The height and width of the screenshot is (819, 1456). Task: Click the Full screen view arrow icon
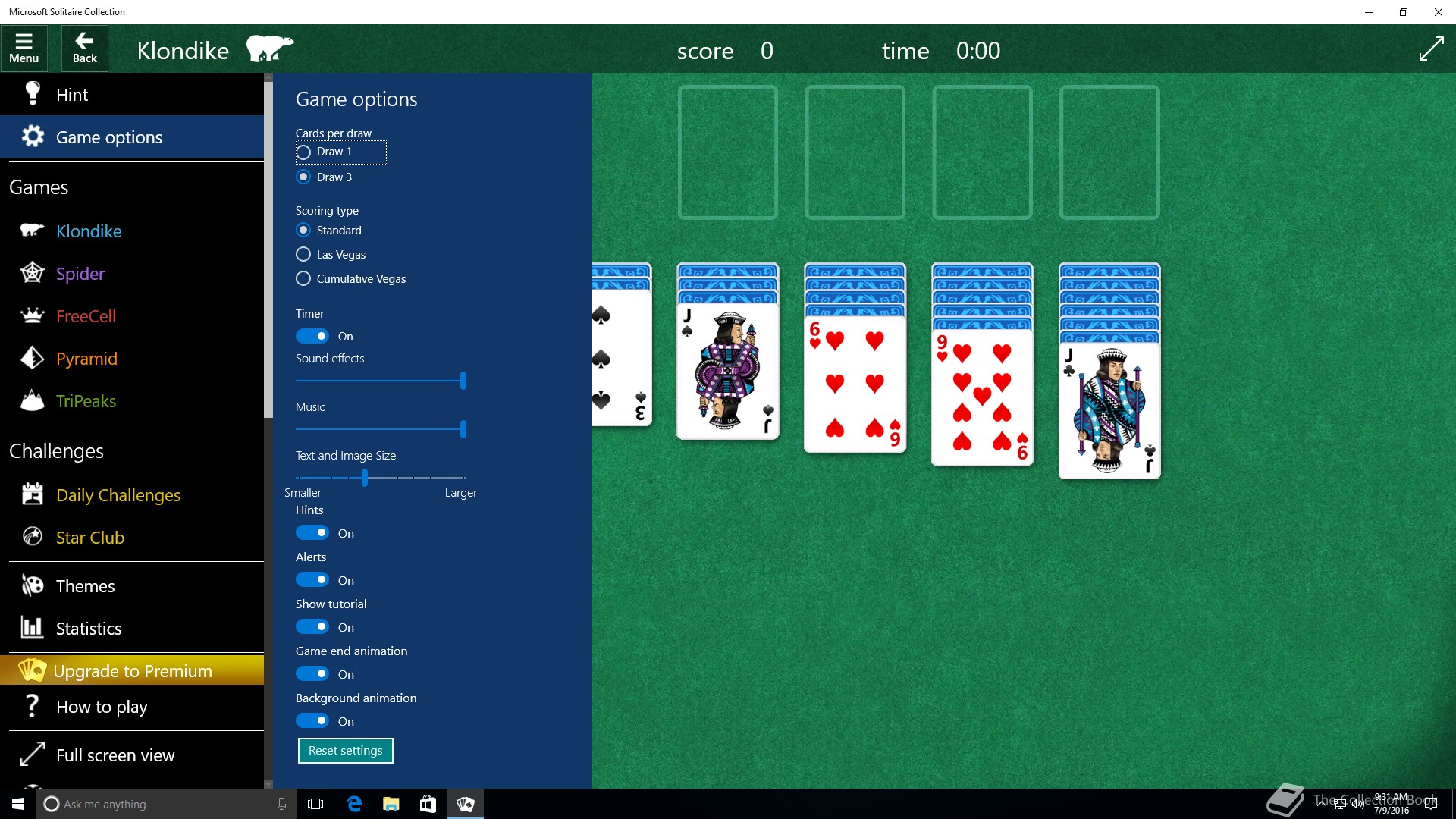pyautogui.click(x=33, y=755)
